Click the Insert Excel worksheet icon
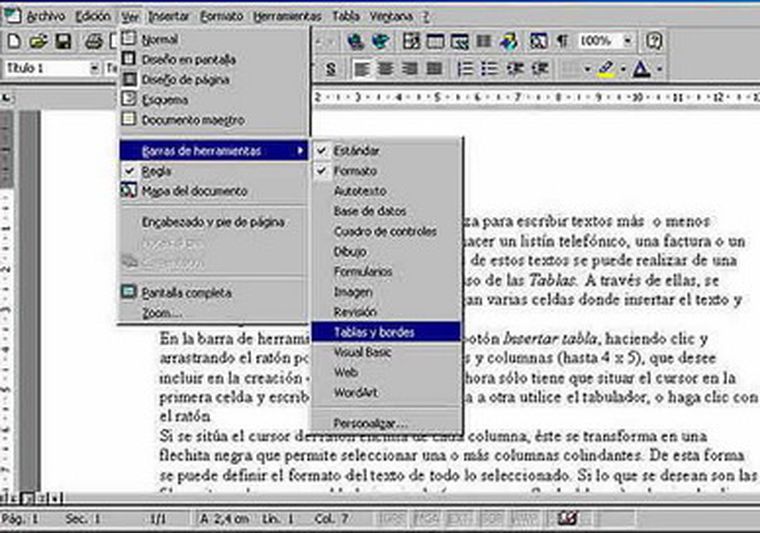 point(459,41)
